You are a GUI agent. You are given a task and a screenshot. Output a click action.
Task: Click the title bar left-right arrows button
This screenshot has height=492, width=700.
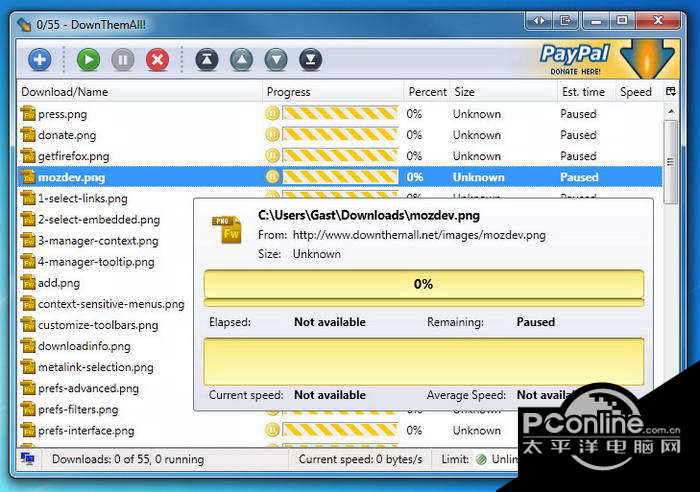[x=539, y=21]
